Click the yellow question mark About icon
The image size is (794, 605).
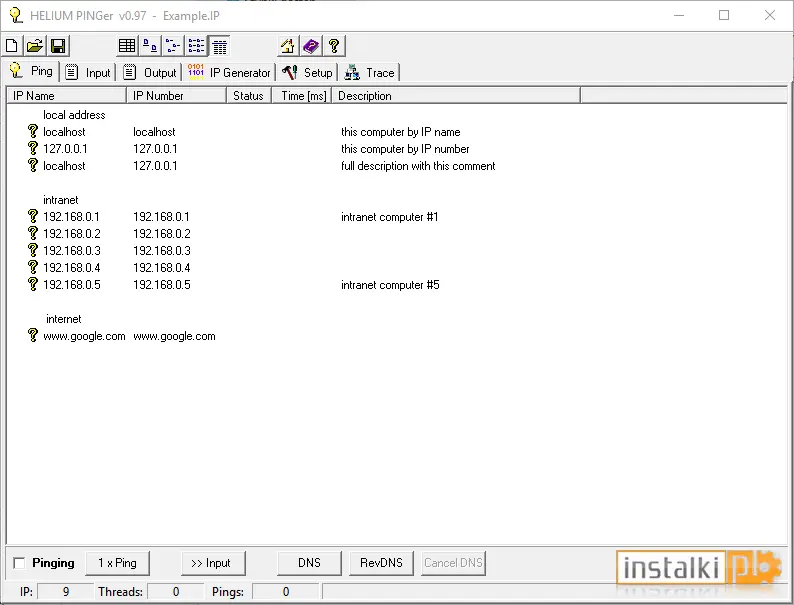[x=334, y=46]
